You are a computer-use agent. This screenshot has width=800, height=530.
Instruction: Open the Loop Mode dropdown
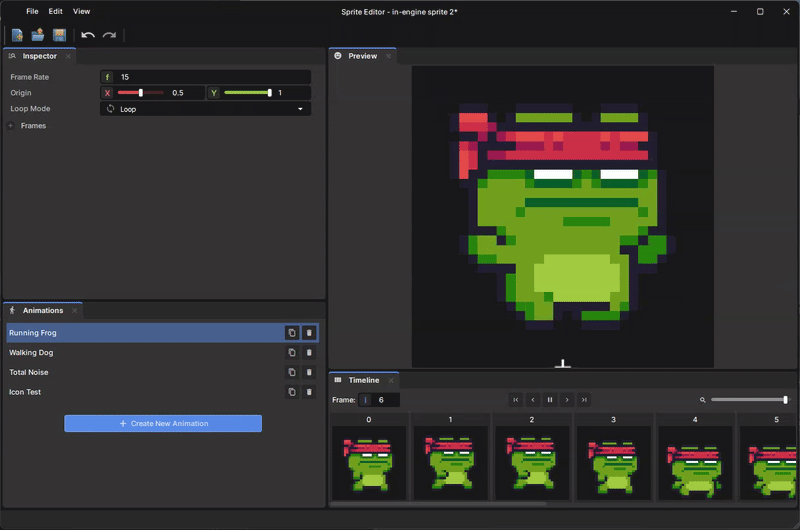point(206,109)
